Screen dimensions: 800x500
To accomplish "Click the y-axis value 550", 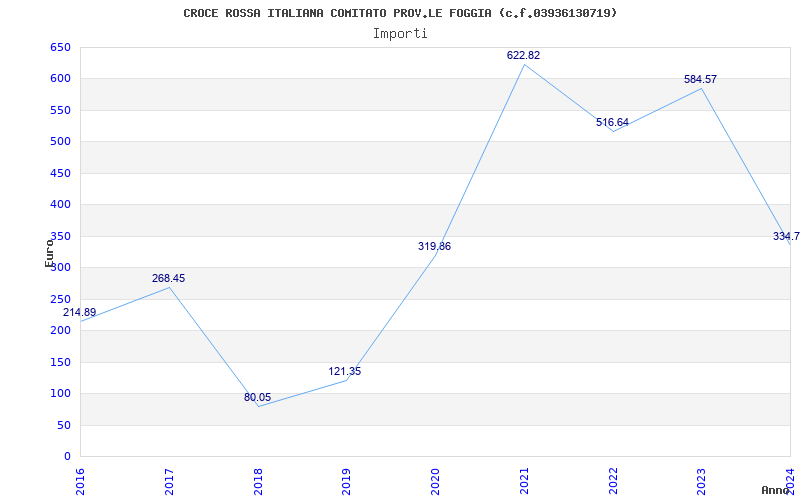I will coord(60,110).
